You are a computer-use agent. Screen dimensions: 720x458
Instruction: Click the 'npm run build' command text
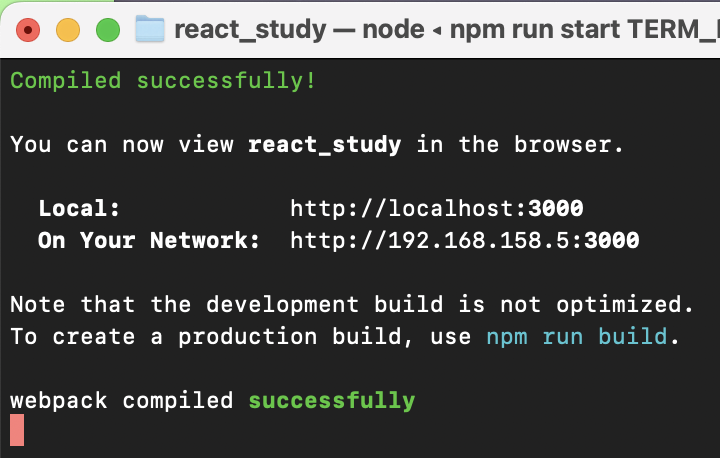point(576,337)
